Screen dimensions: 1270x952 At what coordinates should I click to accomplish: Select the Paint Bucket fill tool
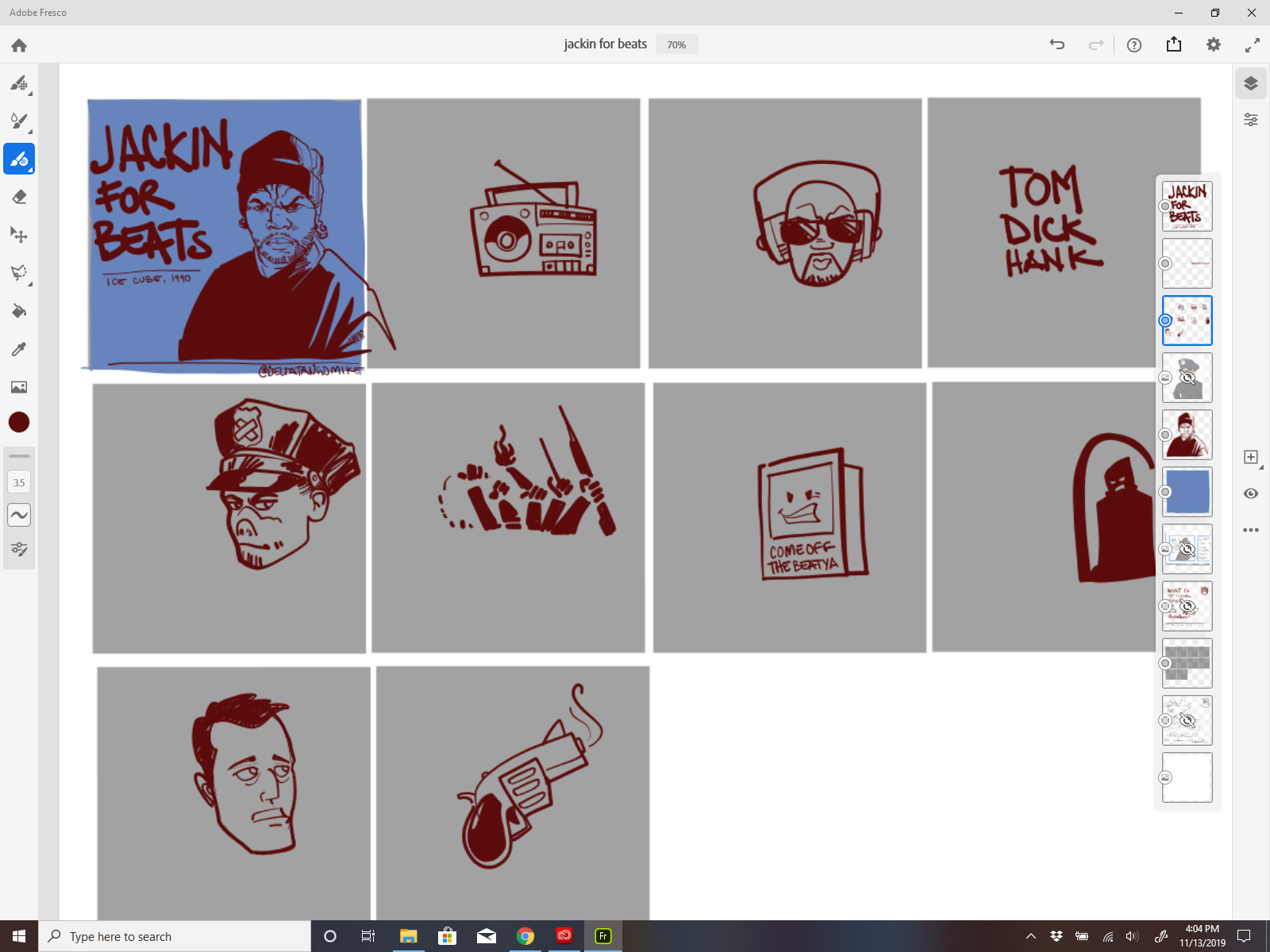[19, 311]
